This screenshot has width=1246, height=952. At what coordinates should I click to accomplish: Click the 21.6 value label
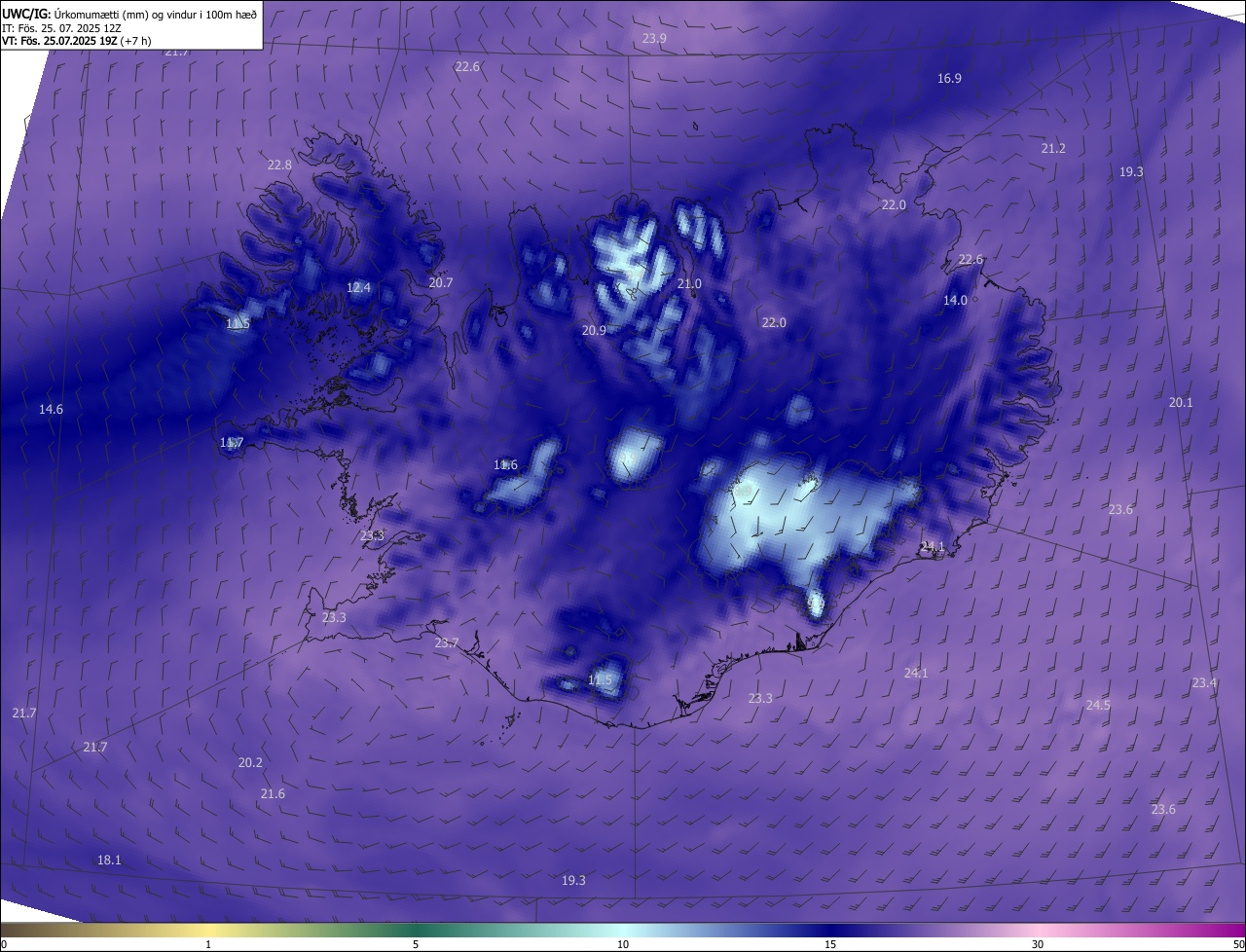coord(273,793)
